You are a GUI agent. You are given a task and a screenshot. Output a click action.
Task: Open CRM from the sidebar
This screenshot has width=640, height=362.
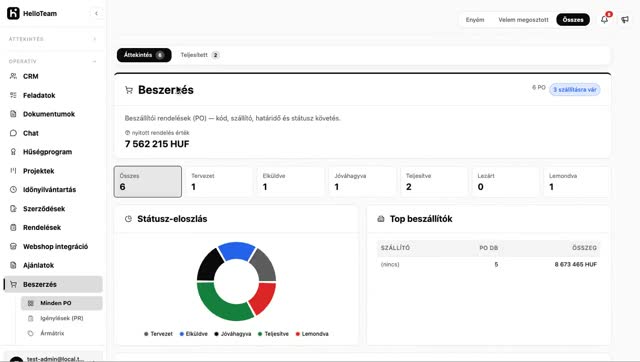pyautogui.click(x=52, y=76)
